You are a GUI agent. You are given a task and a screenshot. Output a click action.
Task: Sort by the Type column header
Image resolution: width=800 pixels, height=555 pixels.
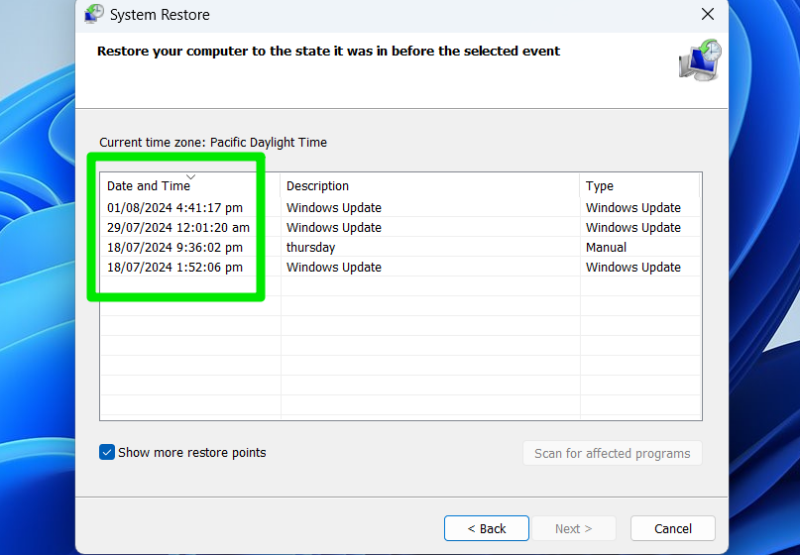tap(640, 186)
